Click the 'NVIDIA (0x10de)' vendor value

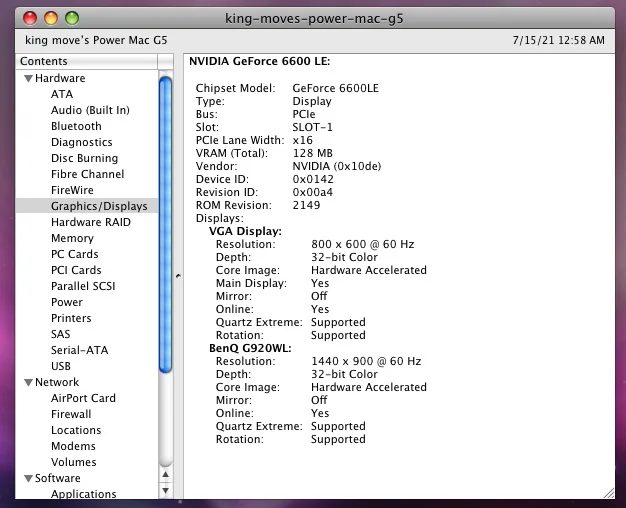coord(337,166)
